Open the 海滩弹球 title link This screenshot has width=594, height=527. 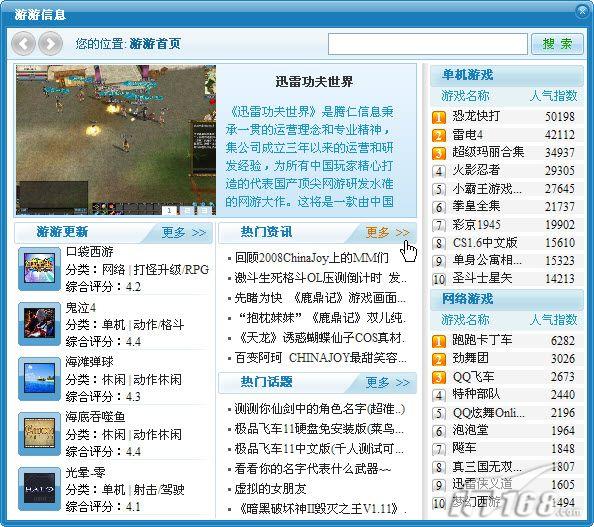[89, 361]
